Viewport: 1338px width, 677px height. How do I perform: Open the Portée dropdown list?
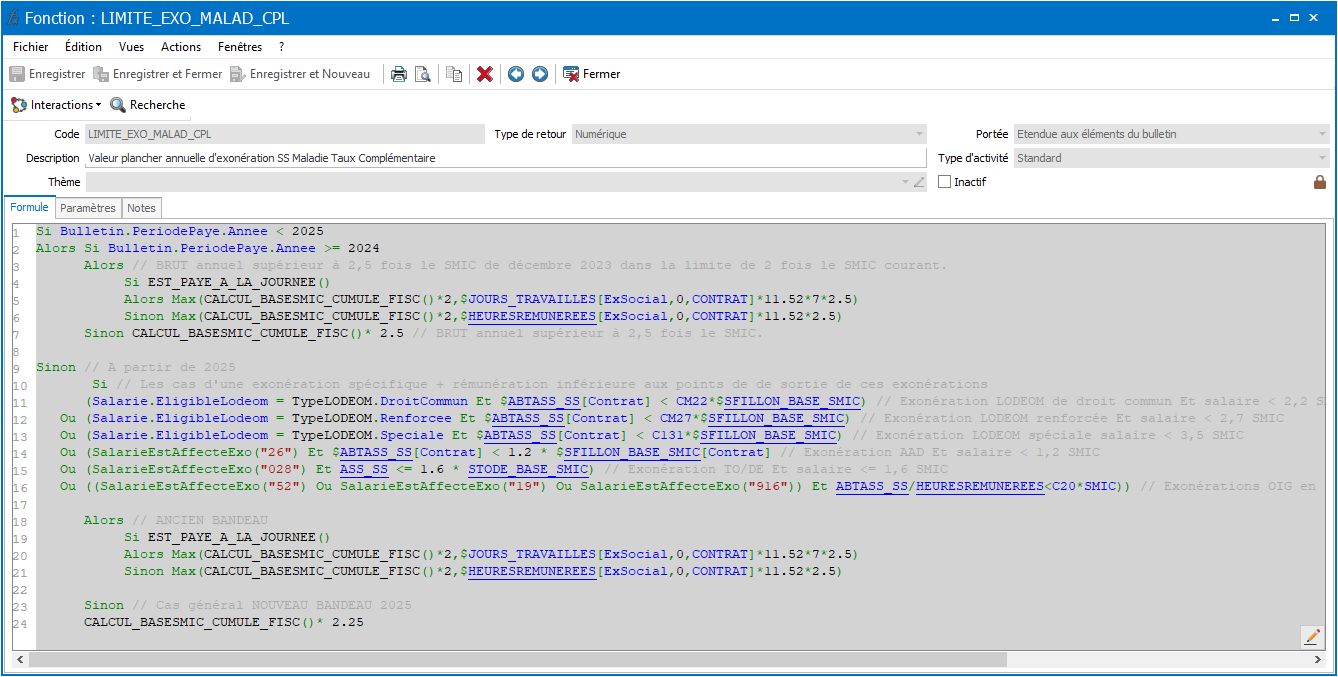click(x=1322, y=134)
